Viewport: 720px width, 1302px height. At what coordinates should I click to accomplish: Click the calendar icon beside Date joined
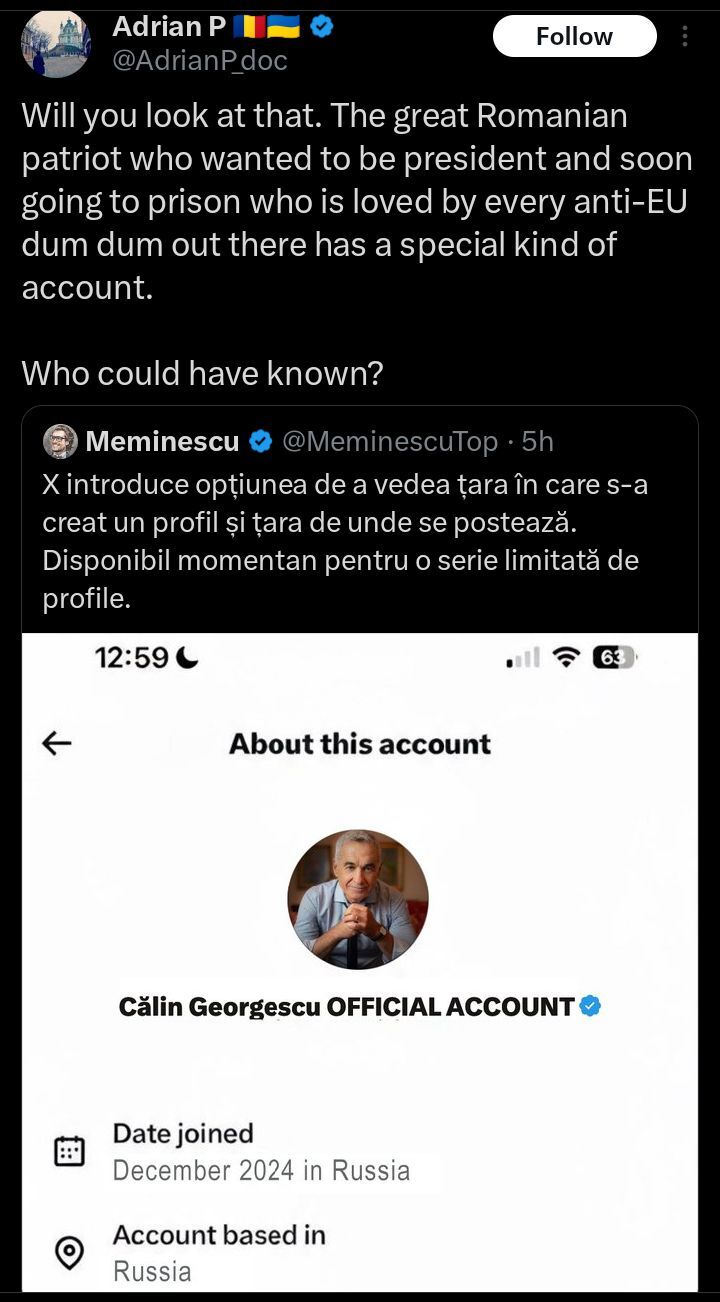click(x=69, y=1152)
